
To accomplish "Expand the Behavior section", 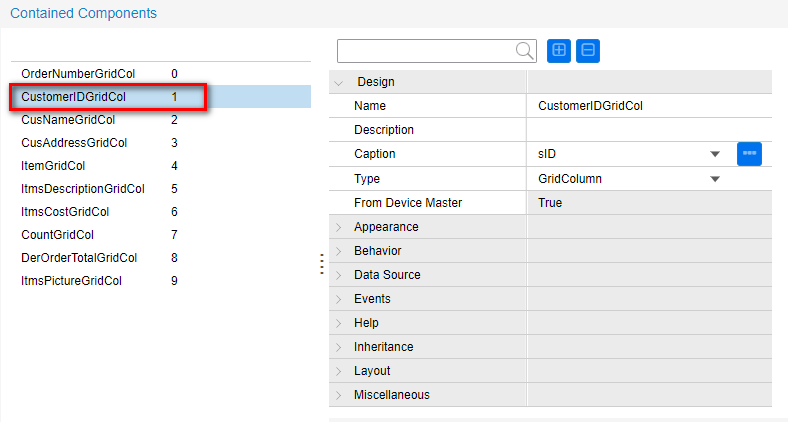I will [339, 251].
